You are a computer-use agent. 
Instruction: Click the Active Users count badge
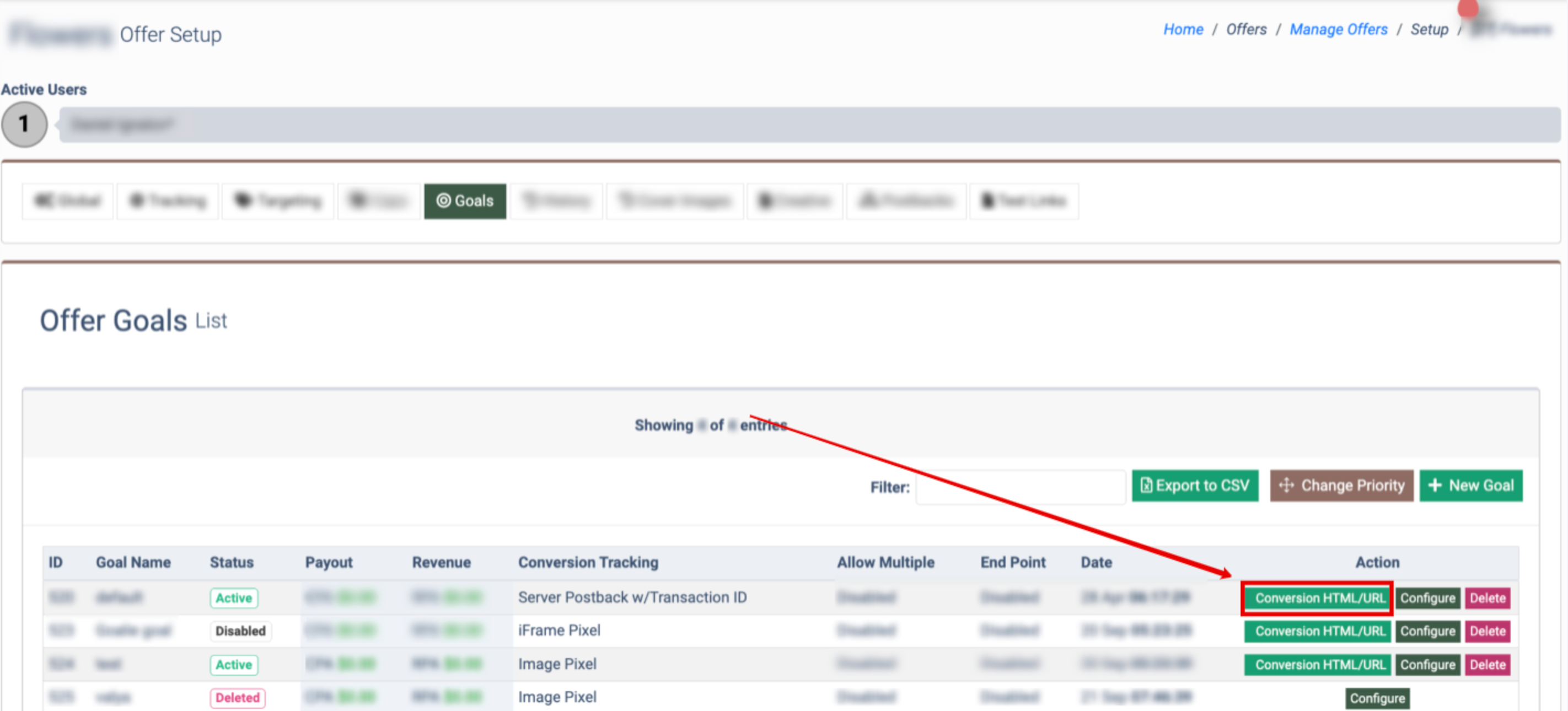pyautogui.click(x=24, y=124)
